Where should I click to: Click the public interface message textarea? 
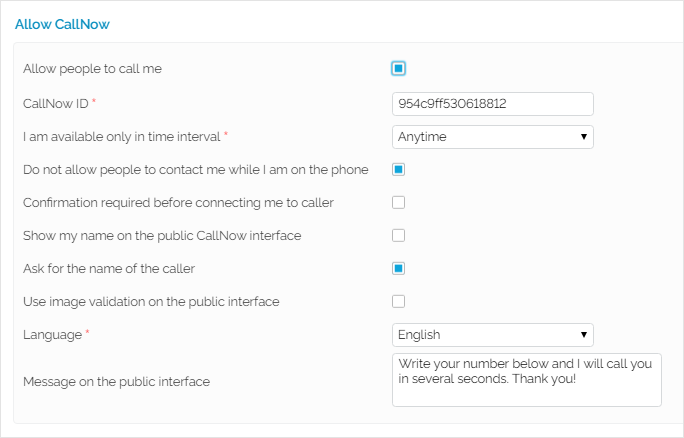527,380
